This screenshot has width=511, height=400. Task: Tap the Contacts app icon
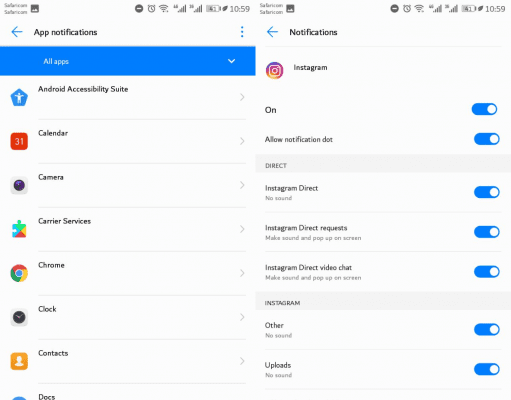(x=19, y=361)
